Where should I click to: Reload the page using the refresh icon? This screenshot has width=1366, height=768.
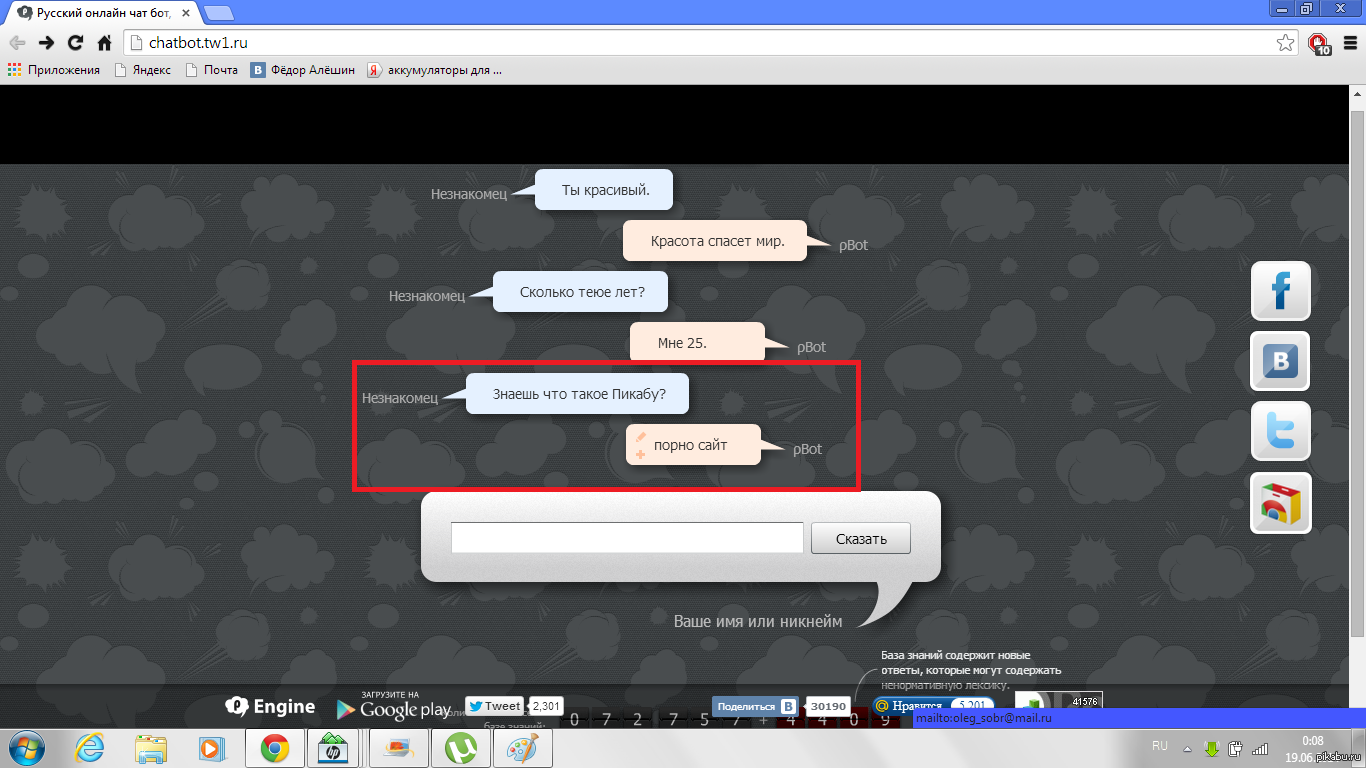(75, 43)
